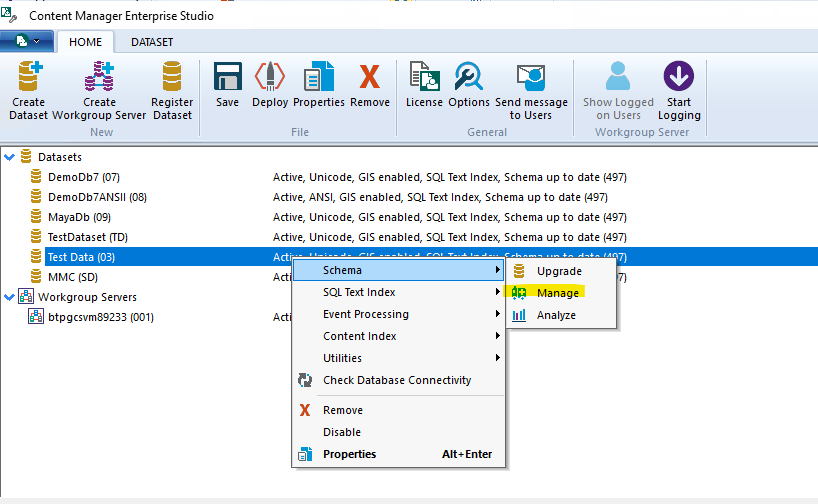Choose Schema in the context menu

(398, 270)
